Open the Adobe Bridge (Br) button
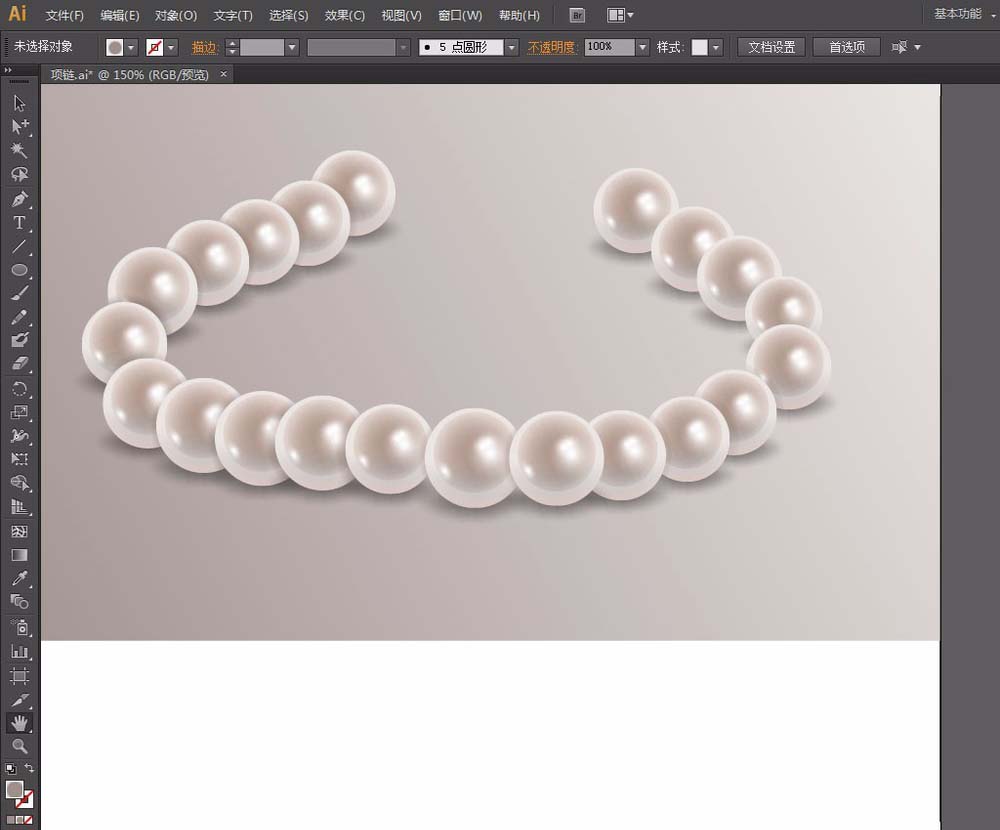 [x=577, y=15]
